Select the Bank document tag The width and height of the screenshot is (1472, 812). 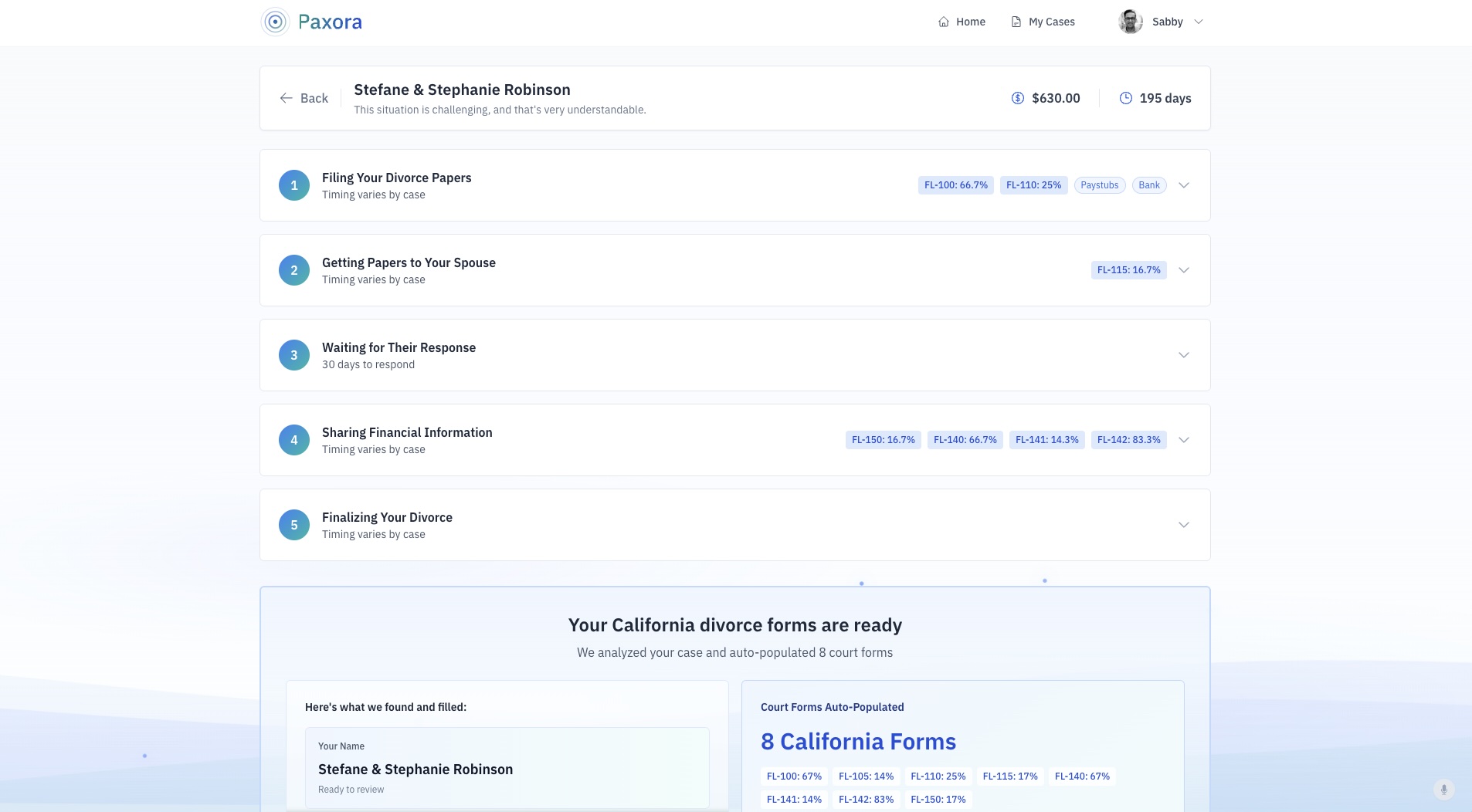(x=1148, y=185)
